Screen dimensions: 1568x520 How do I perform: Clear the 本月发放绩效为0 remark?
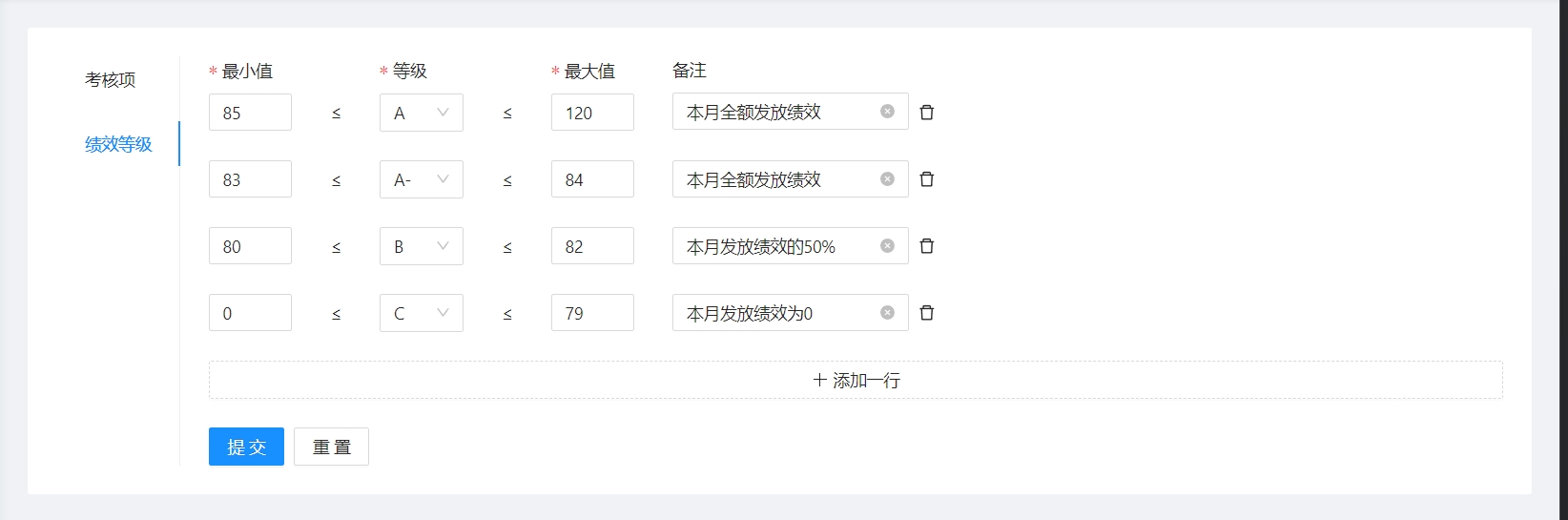point(887,313)
